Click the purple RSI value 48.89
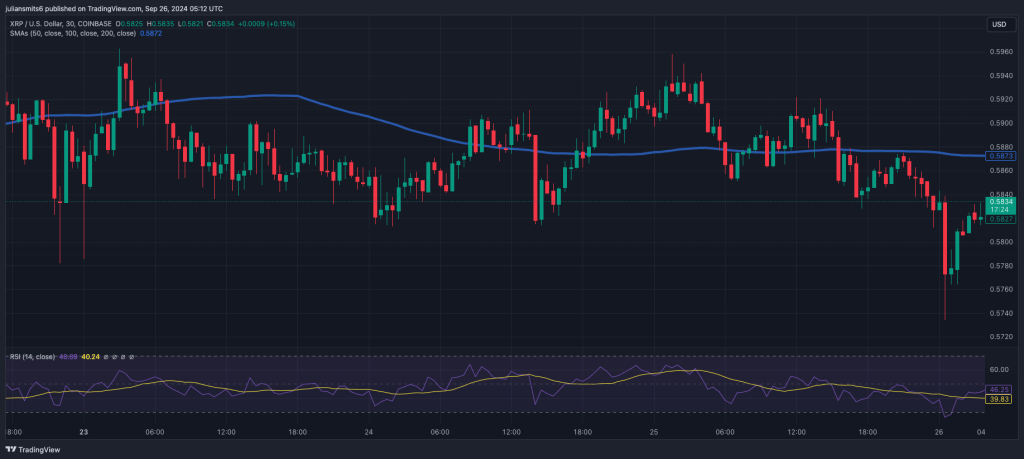 pyautogui.click(x=68, y=357)
